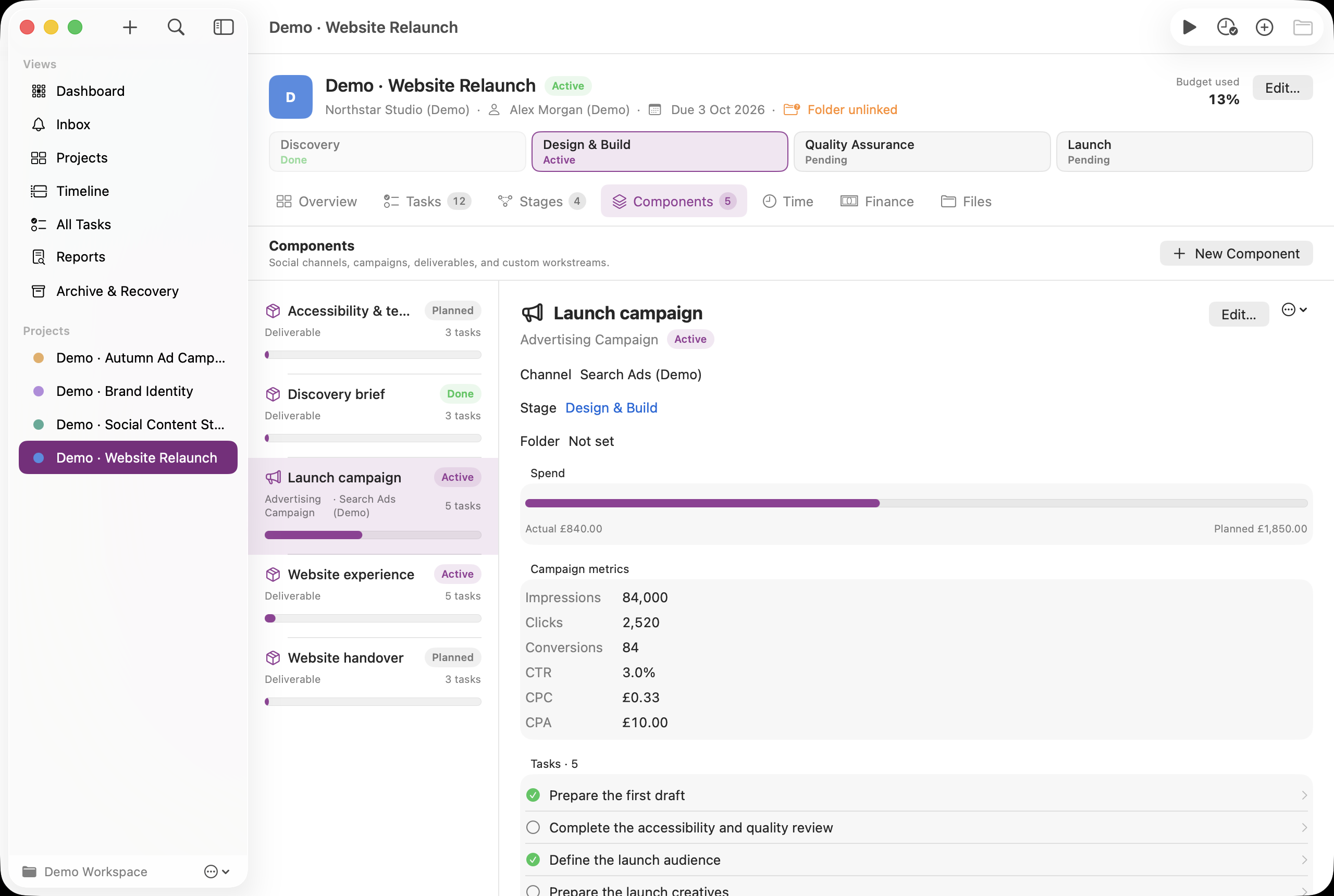Image resolution: width=1334 pixels, height=896 pixels.
Task: Expand the Define the launch audience chevron
Action: (x=1304, y=860)
